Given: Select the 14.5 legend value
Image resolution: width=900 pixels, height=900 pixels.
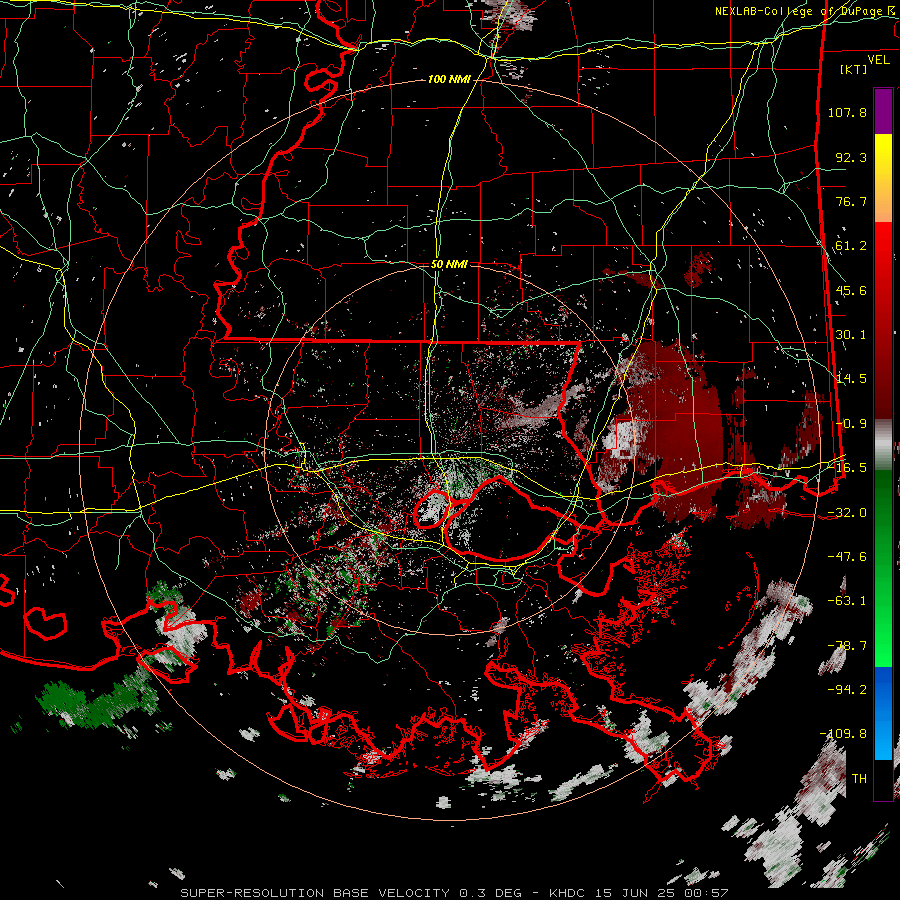Looking at the screenshot, I should click(x=851, y=379).
